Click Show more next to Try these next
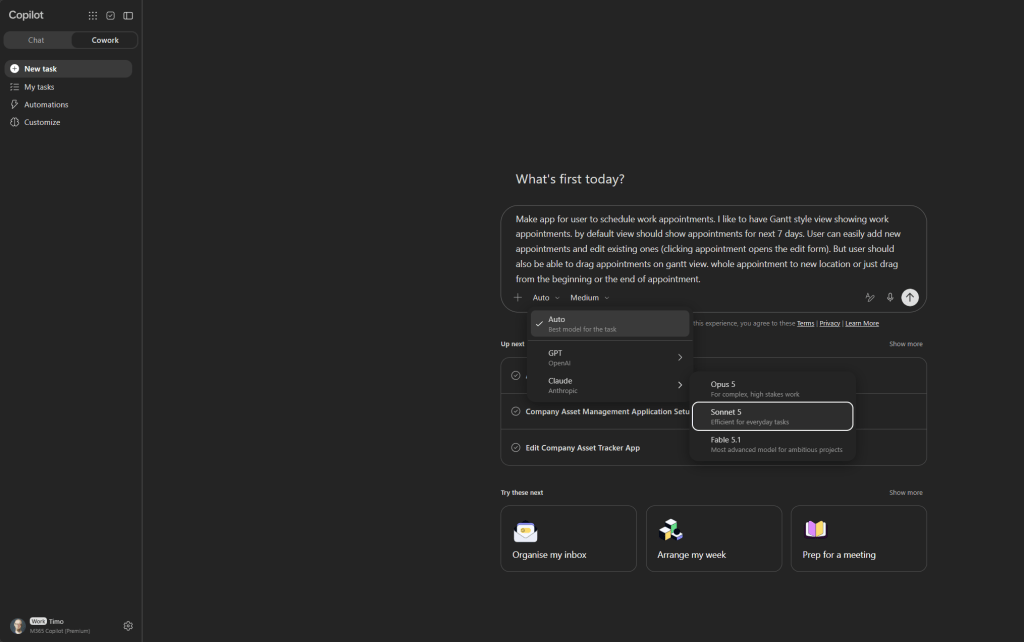Screen dimensions: 1024x642 (x=906, y=492)
